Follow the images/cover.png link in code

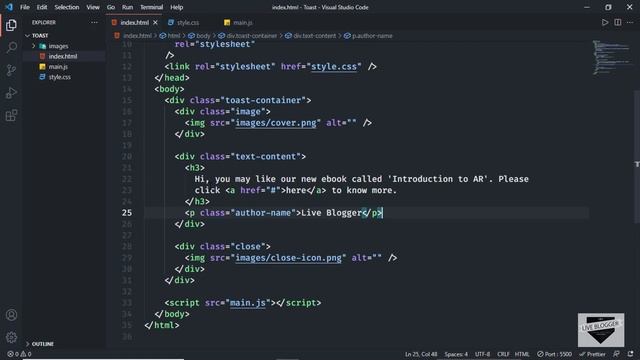click(276, 123)
